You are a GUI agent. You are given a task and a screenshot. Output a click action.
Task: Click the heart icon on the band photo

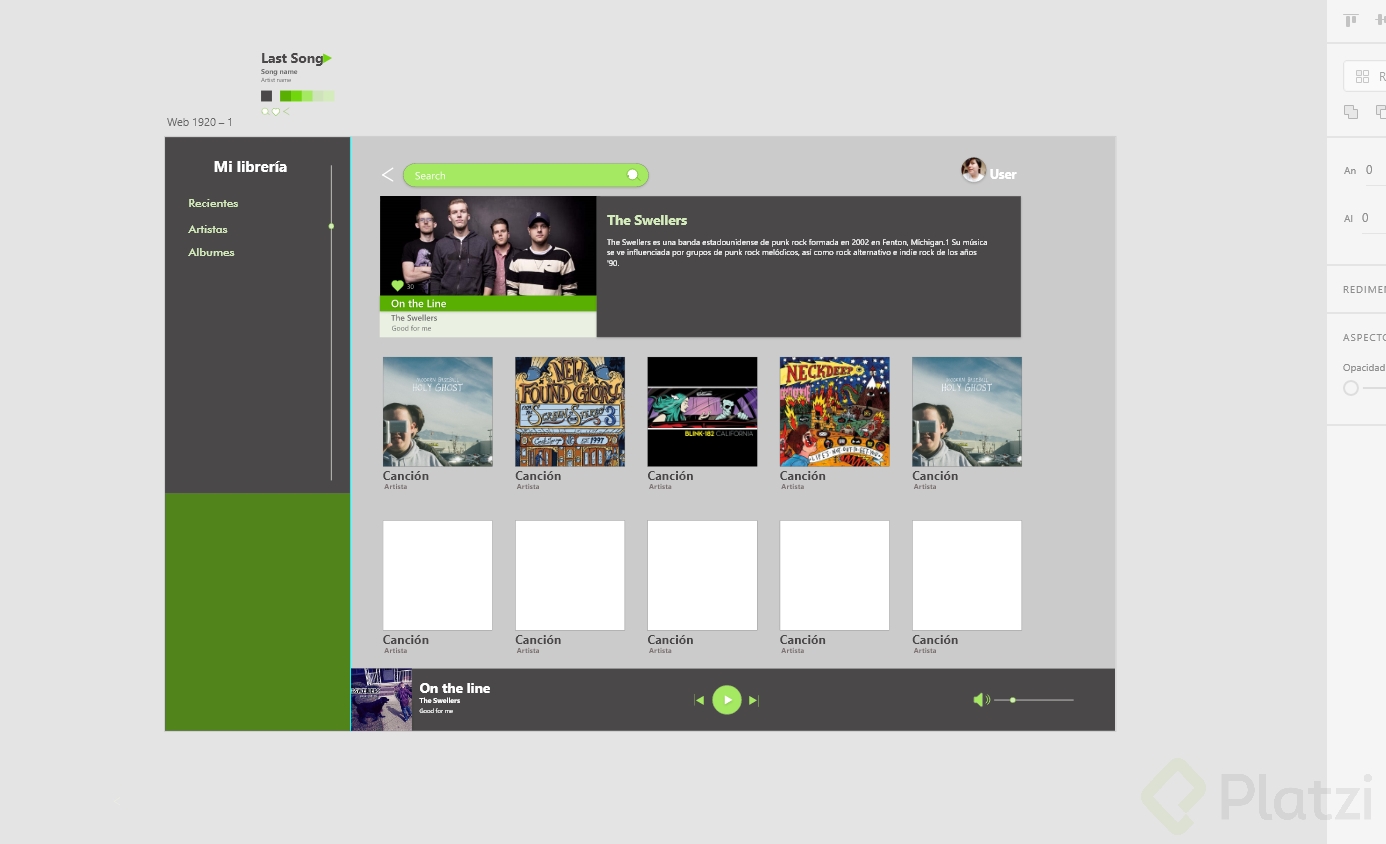point(397,286)
